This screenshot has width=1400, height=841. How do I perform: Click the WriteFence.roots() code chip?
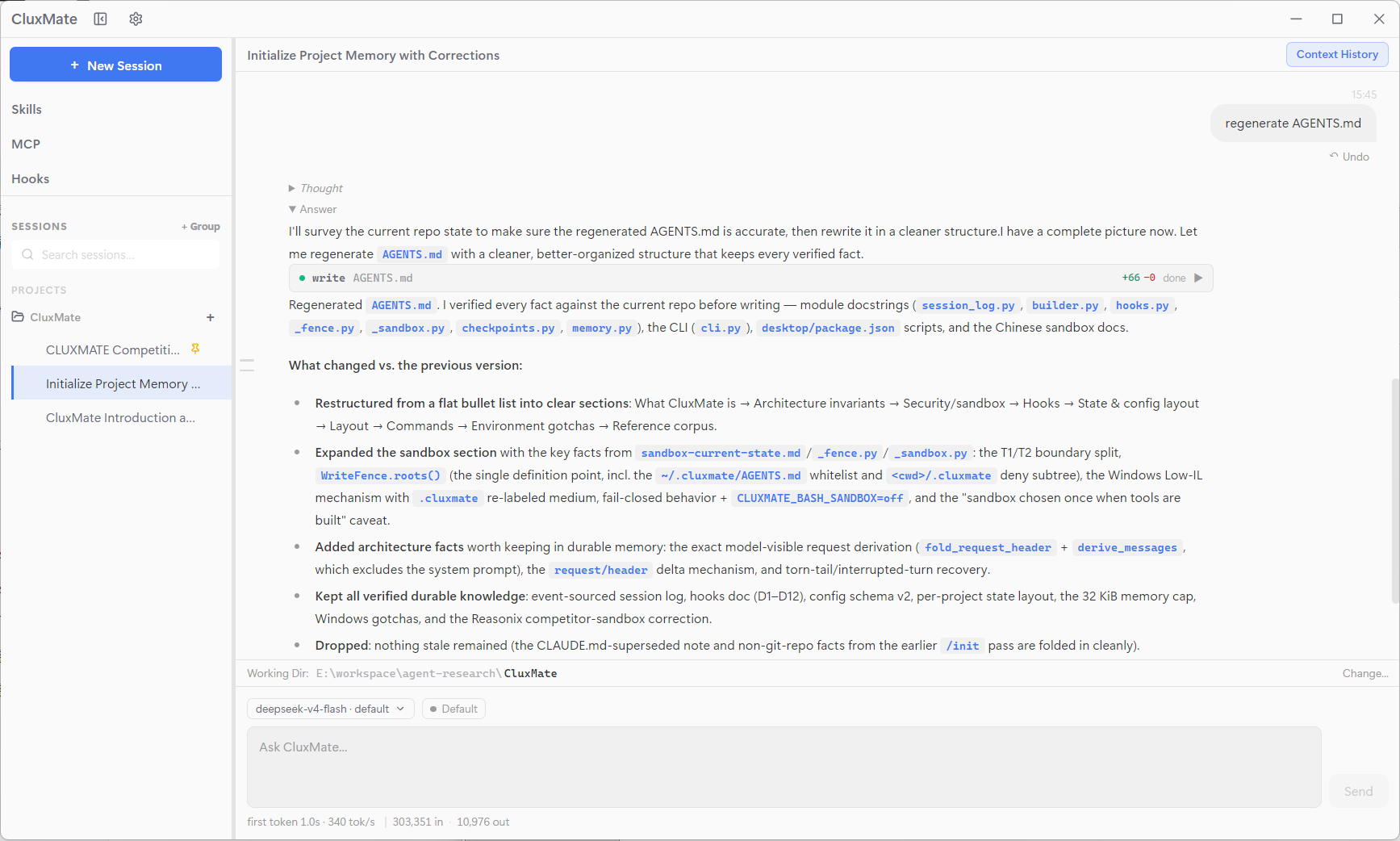(380, 475)
